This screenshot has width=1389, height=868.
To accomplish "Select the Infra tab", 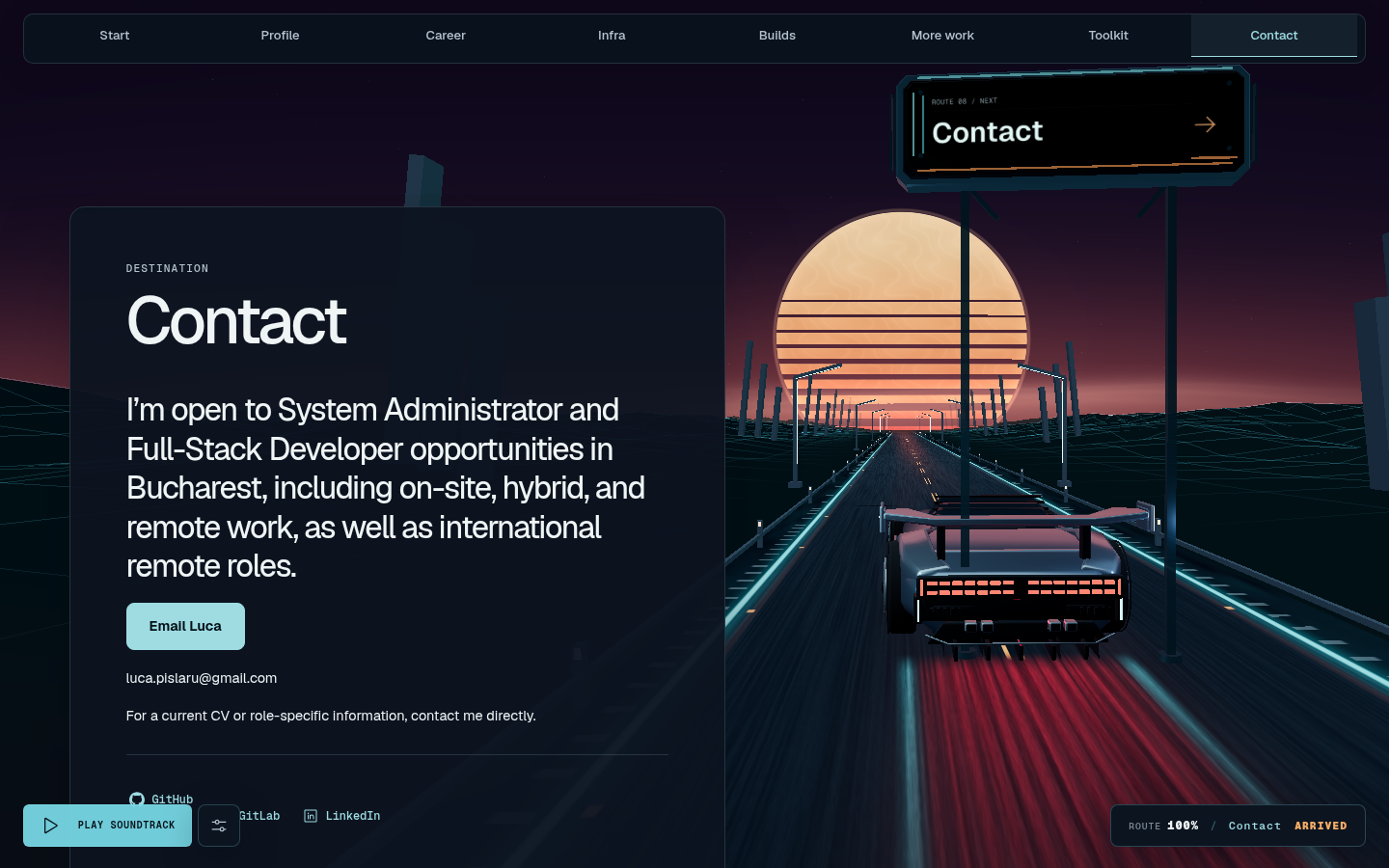I will point(612,36).
